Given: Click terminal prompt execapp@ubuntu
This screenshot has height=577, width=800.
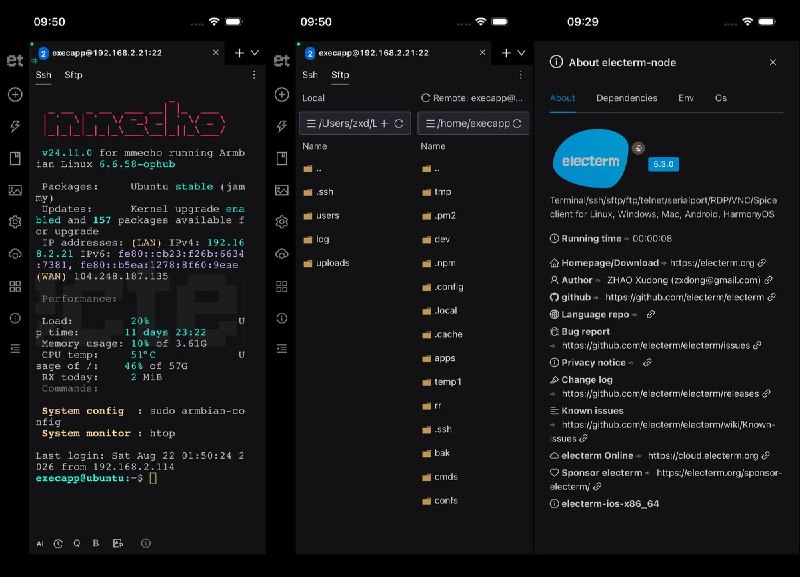Looking at the screenshot, I should point(80,478).
